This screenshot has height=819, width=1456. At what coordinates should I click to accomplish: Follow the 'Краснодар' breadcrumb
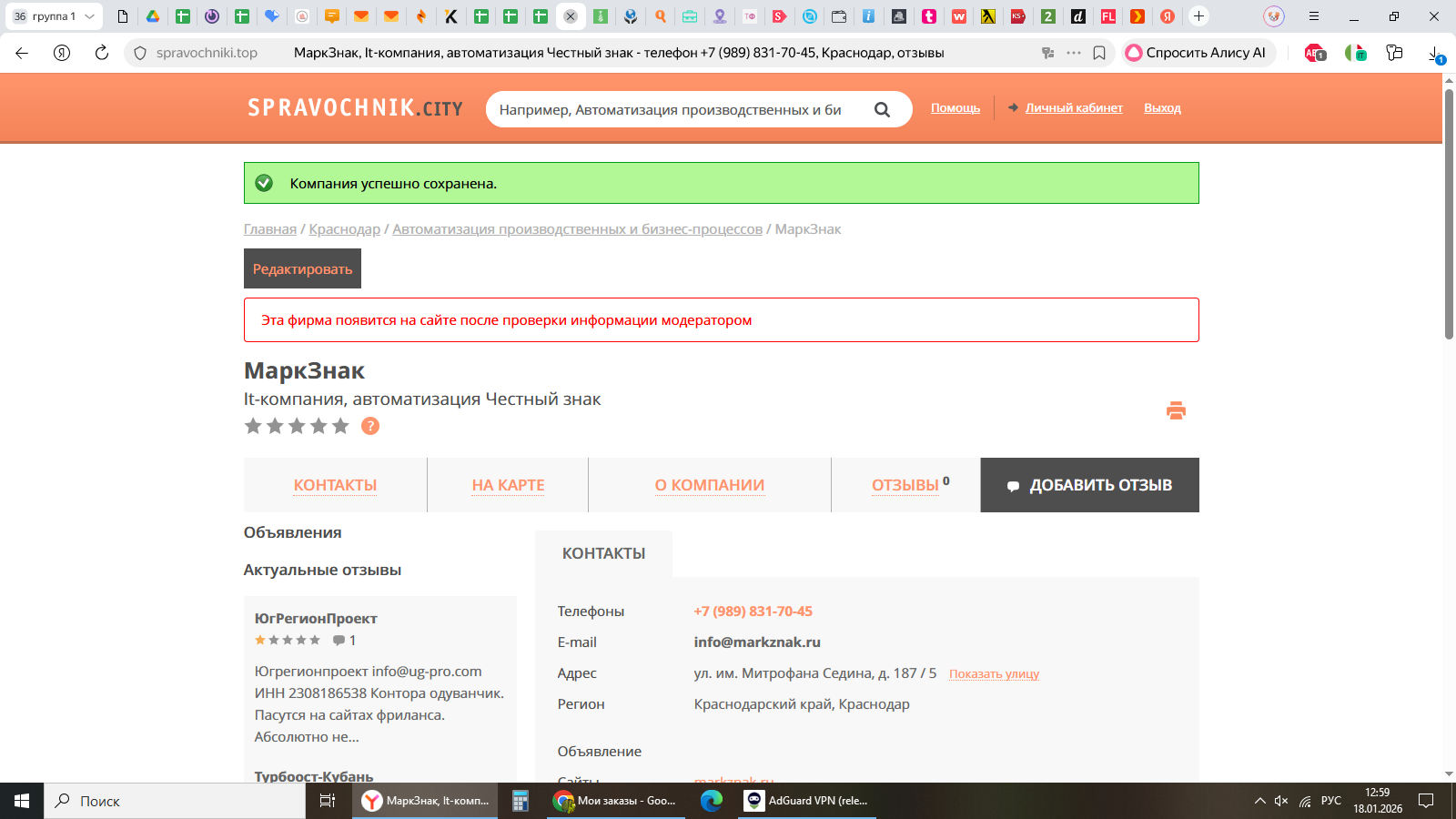coord(345,229)
